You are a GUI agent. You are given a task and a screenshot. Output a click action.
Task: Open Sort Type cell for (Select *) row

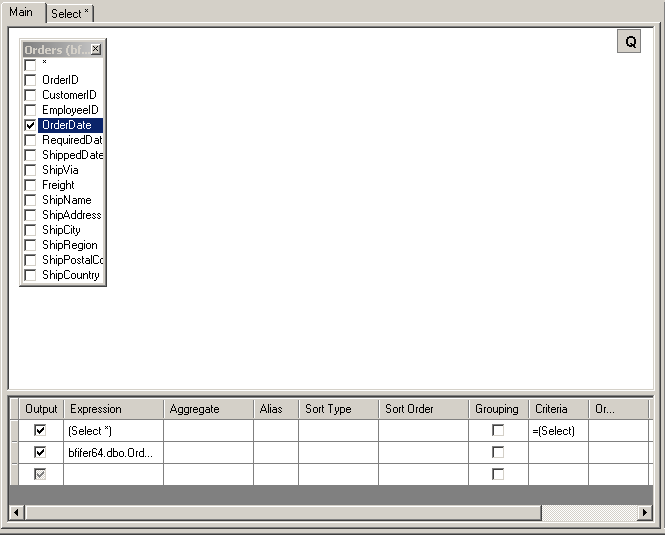pos(338,431)
